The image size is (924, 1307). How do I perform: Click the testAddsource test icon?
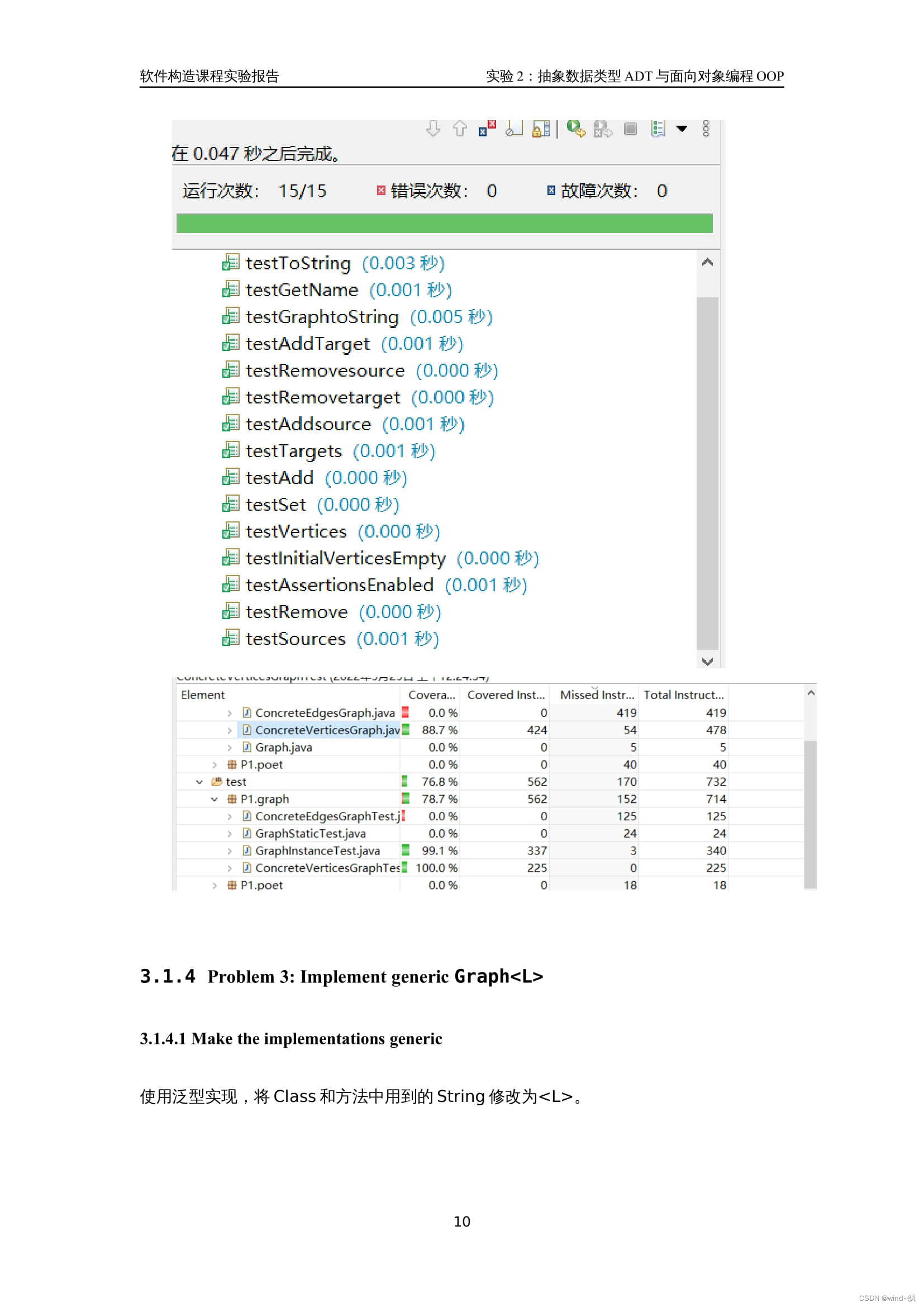[230, 424]
